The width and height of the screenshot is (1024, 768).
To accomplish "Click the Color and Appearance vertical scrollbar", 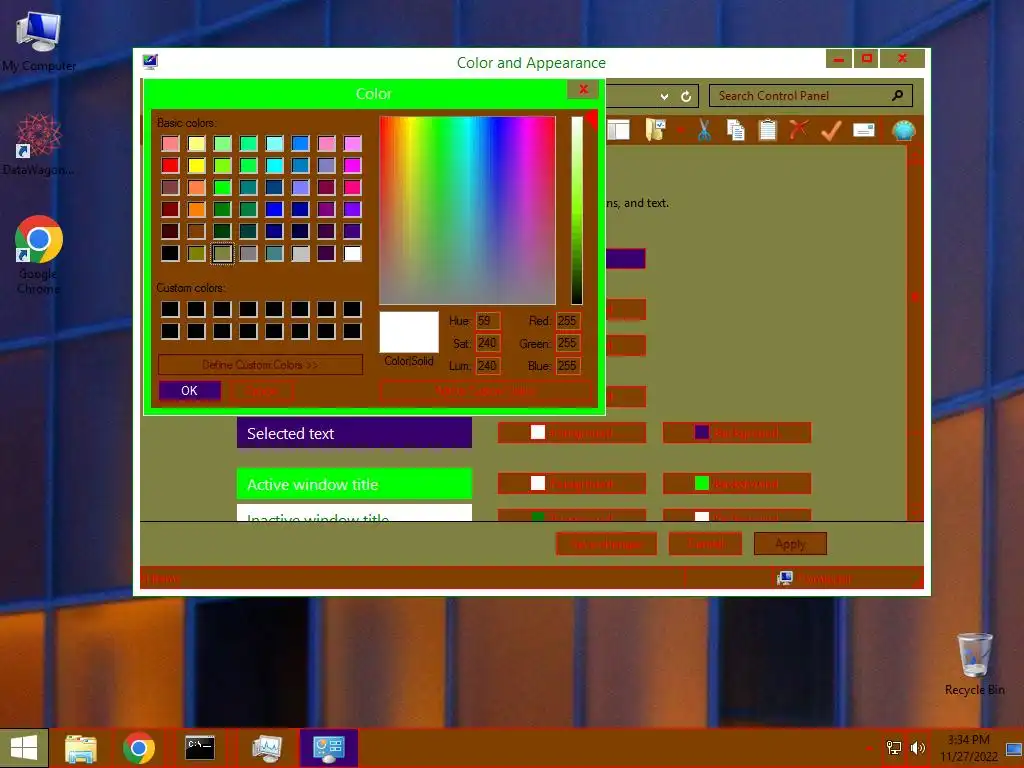I will tap(915, 333).
